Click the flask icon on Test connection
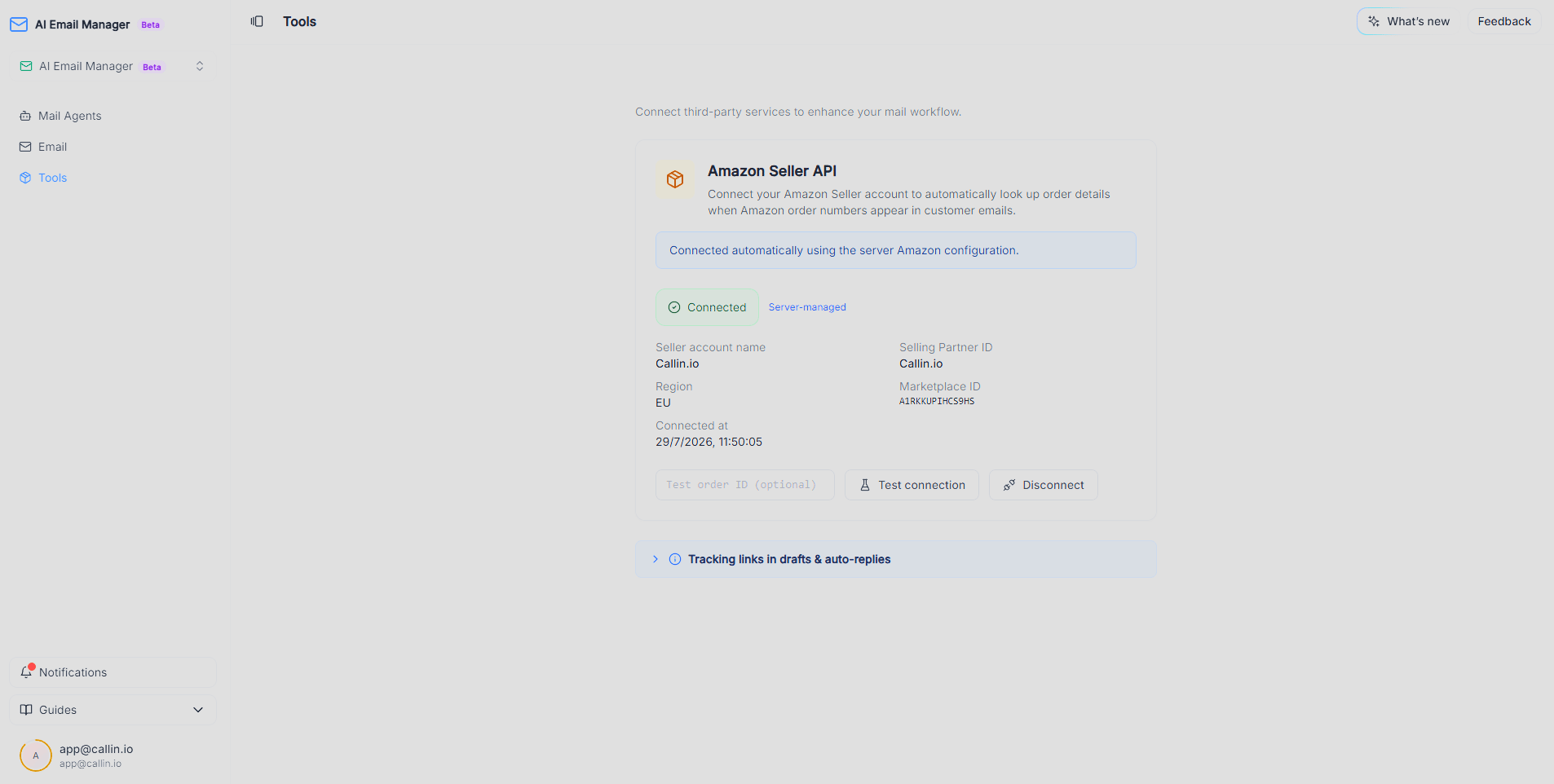1554x784 pixels. 865,485
